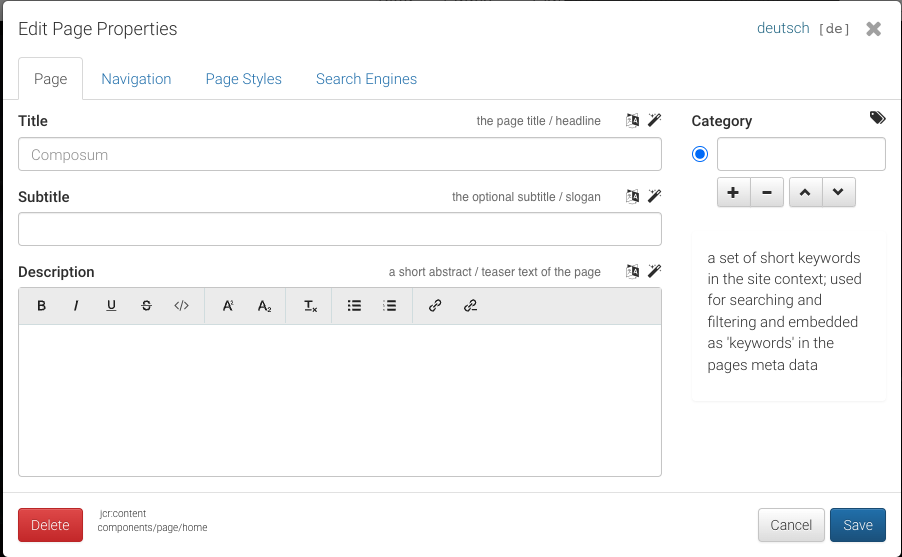Click the 'jcr:content' text
902x557 pixels.
123,513
